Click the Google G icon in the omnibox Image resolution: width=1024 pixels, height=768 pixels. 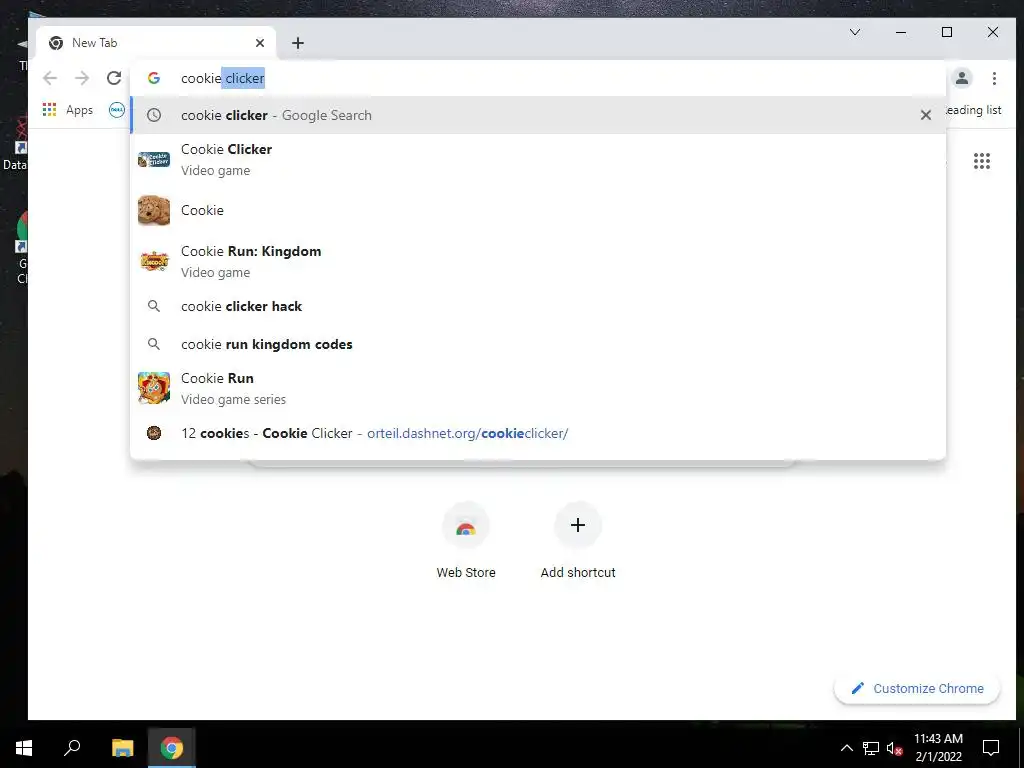154,78
